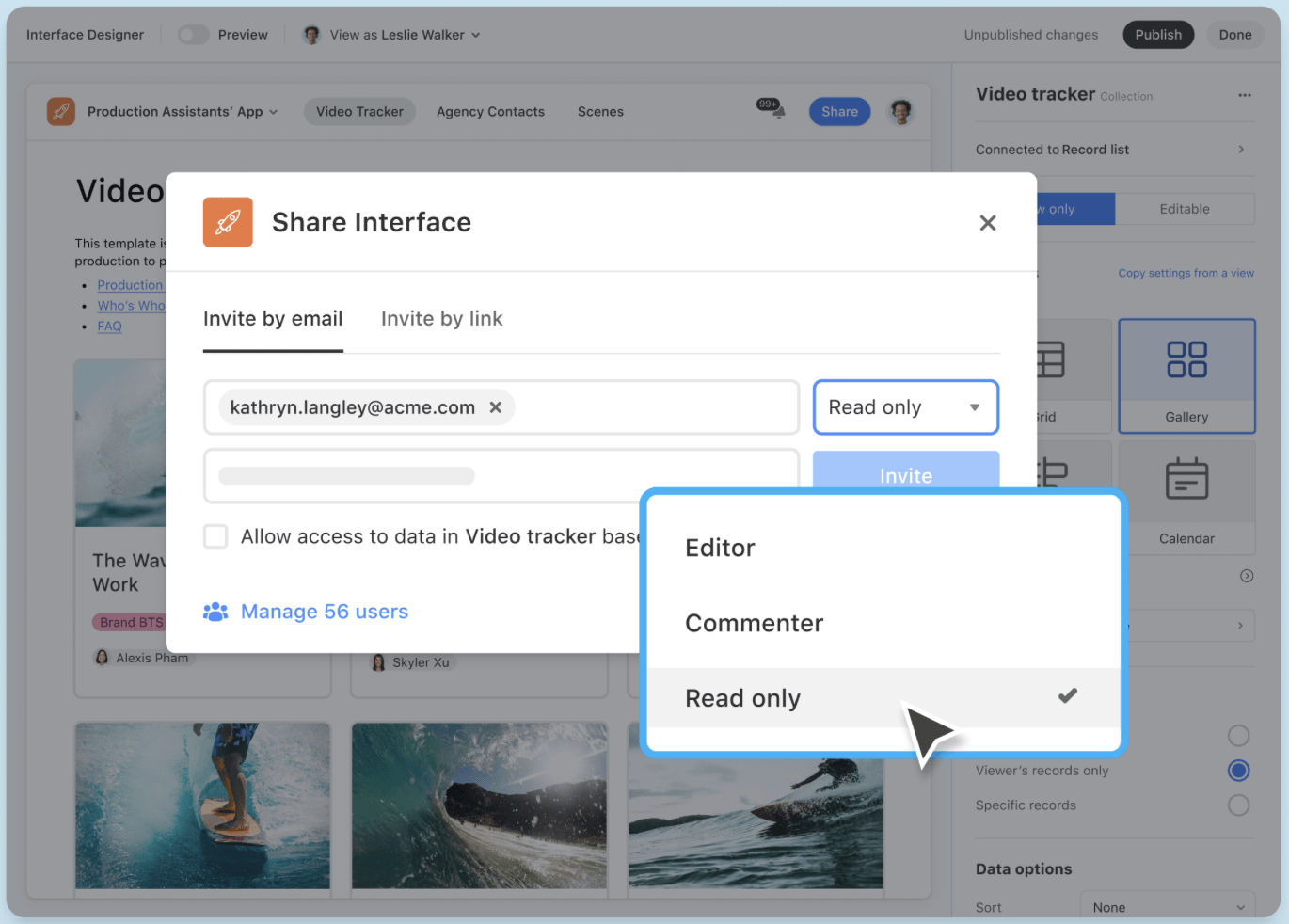Click the Brand BTS tag

click(x=130, y=622)
